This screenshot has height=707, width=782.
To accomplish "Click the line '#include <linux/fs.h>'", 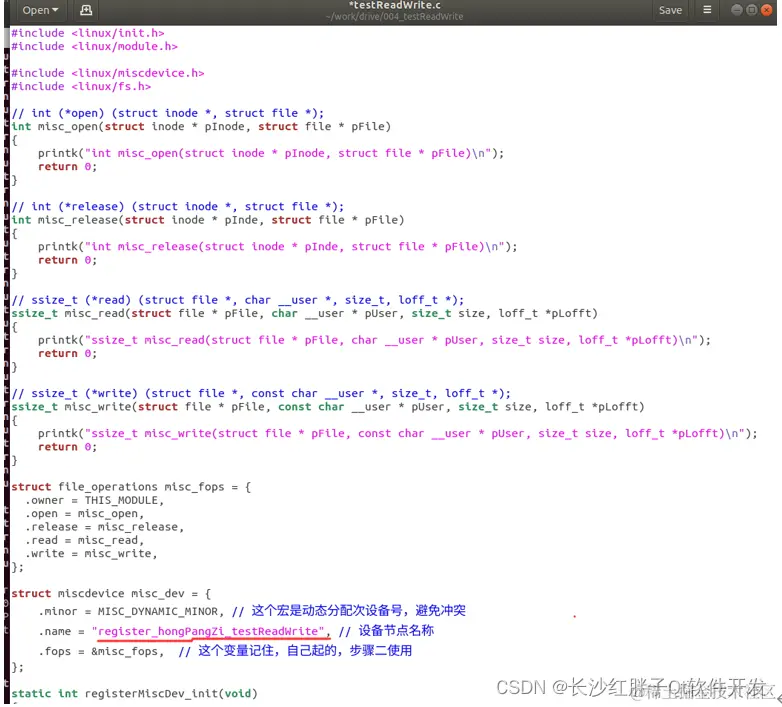I will (81, 87).
